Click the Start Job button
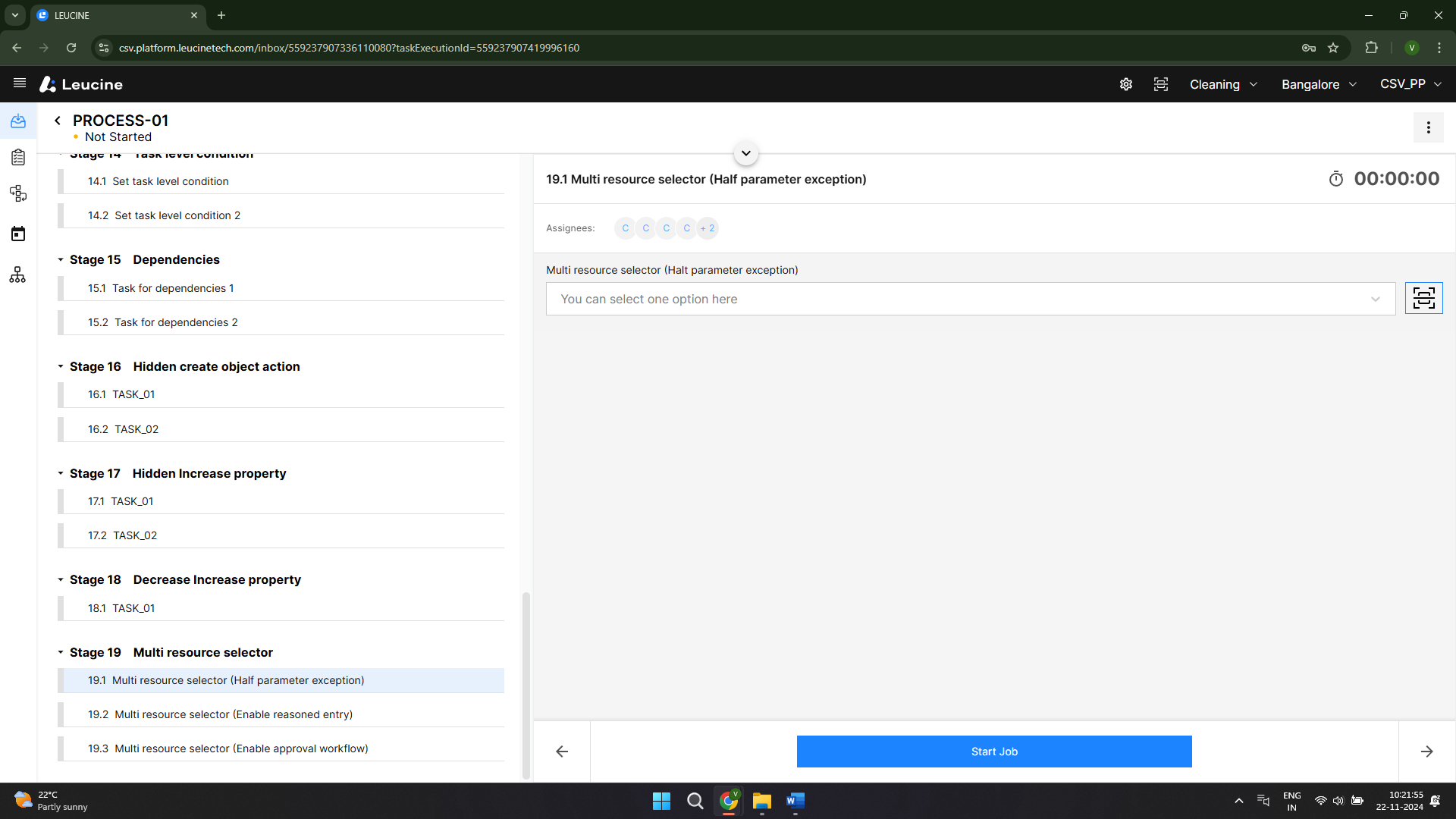1456x819 pixels. (994, 752)
